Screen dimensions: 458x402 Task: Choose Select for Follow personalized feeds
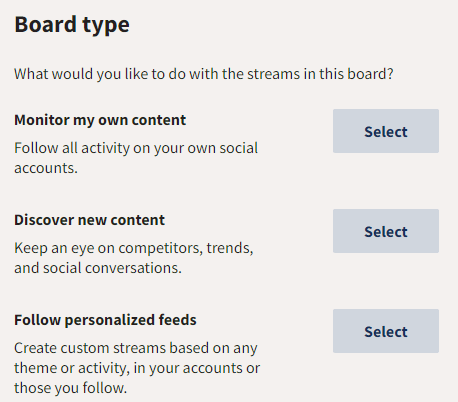pyautogui.click(x=386, y=331)
